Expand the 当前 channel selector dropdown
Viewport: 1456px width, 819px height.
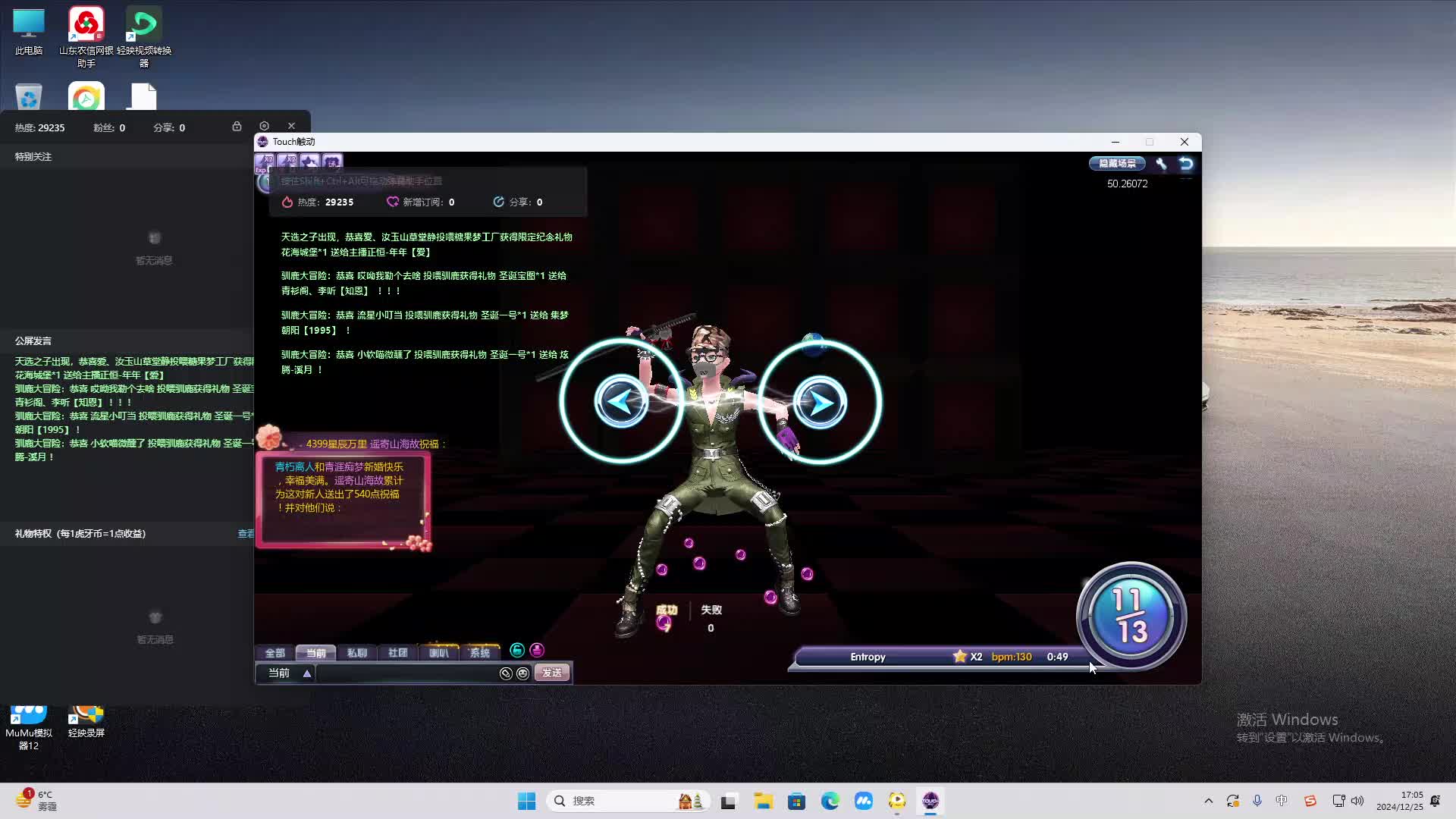point(307,673)
